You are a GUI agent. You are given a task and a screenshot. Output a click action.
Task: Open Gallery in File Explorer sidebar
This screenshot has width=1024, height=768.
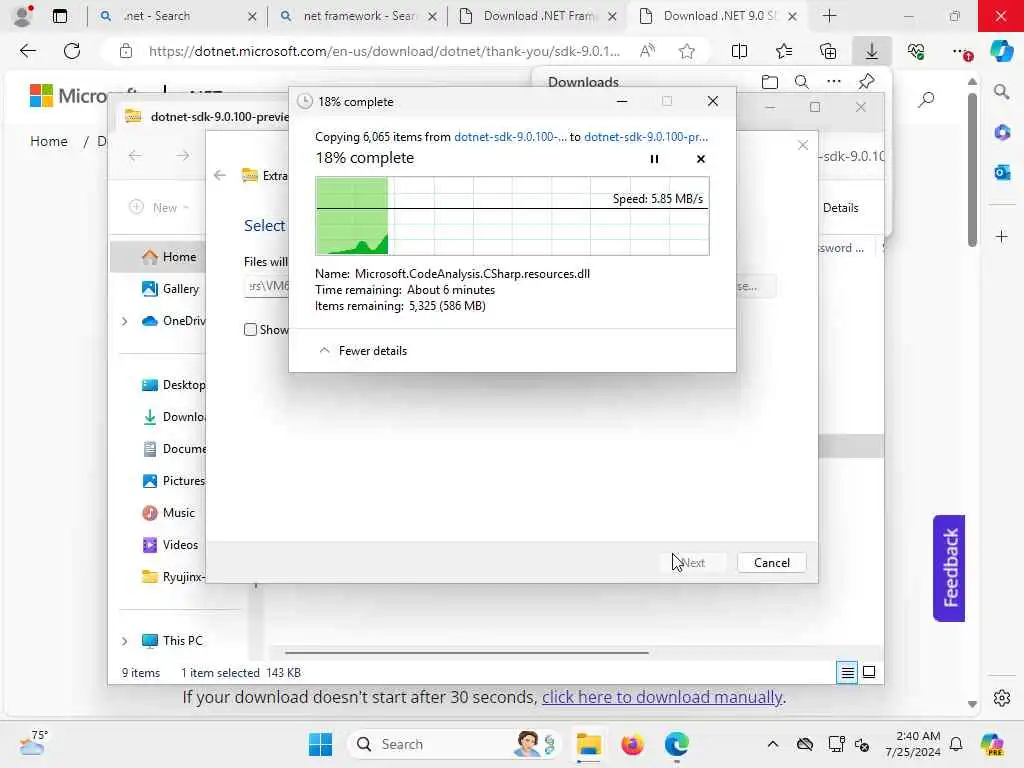coord(170,289)
